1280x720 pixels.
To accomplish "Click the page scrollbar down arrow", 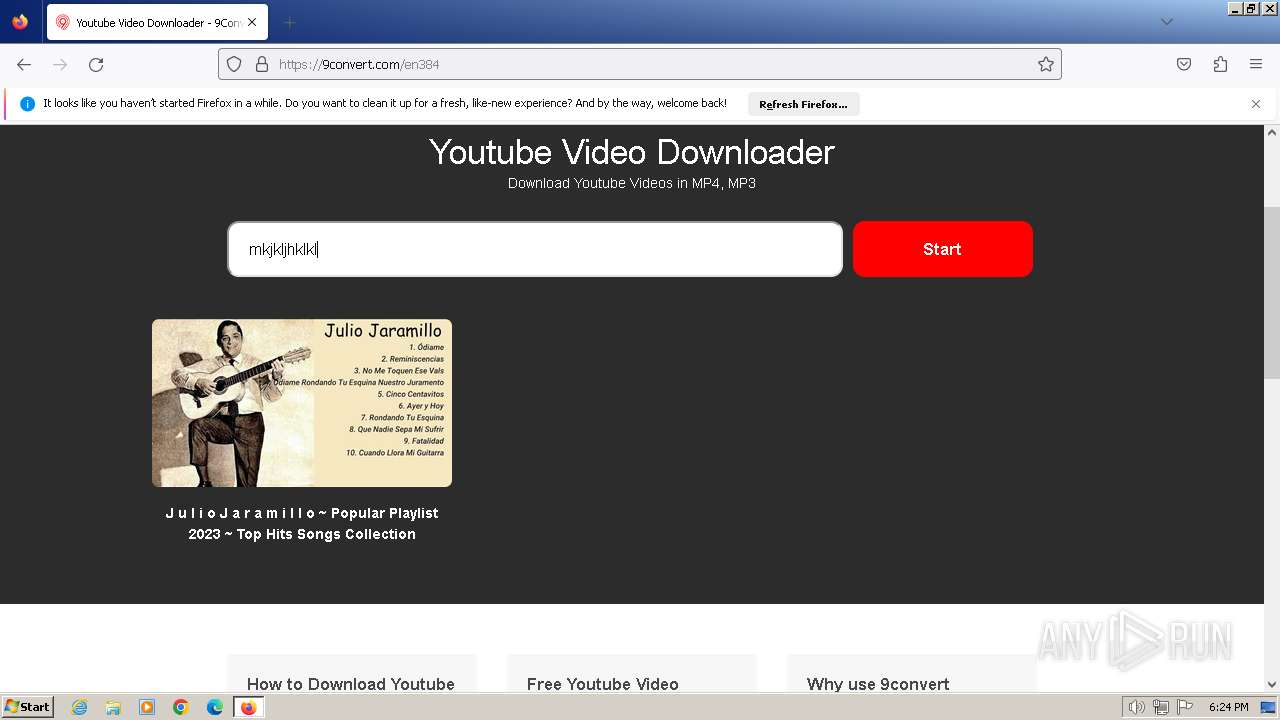I will pyautogui.click(x=1272, y=684).
